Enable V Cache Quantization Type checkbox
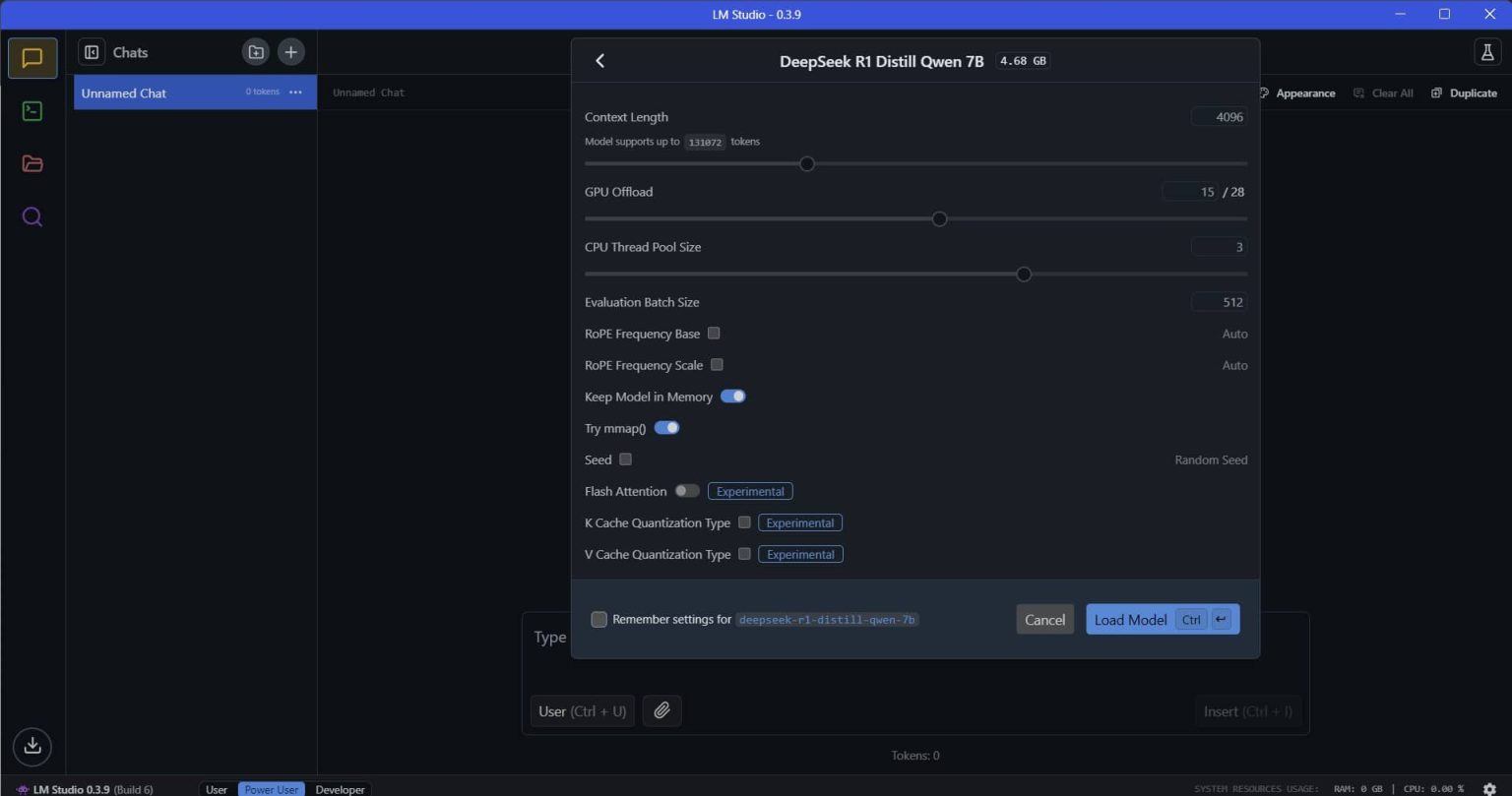 [744, 554]
